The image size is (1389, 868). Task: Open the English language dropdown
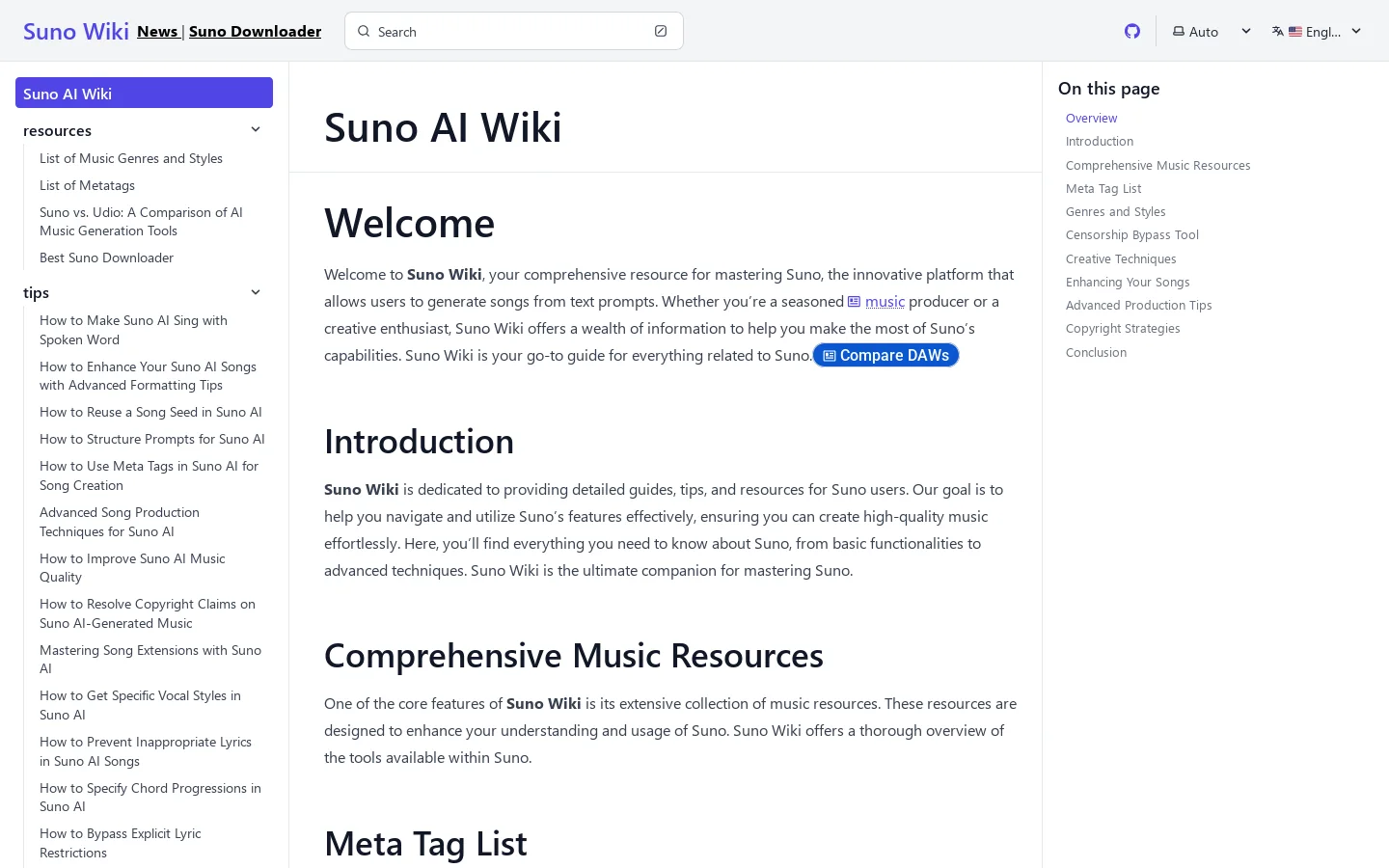click(x=1317, y=31)
